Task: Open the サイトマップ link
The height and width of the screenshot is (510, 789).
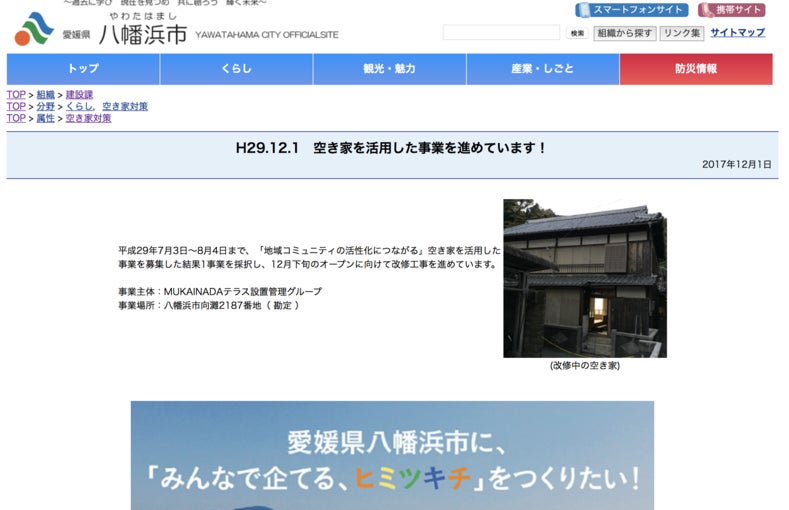Action: (737, 33)
